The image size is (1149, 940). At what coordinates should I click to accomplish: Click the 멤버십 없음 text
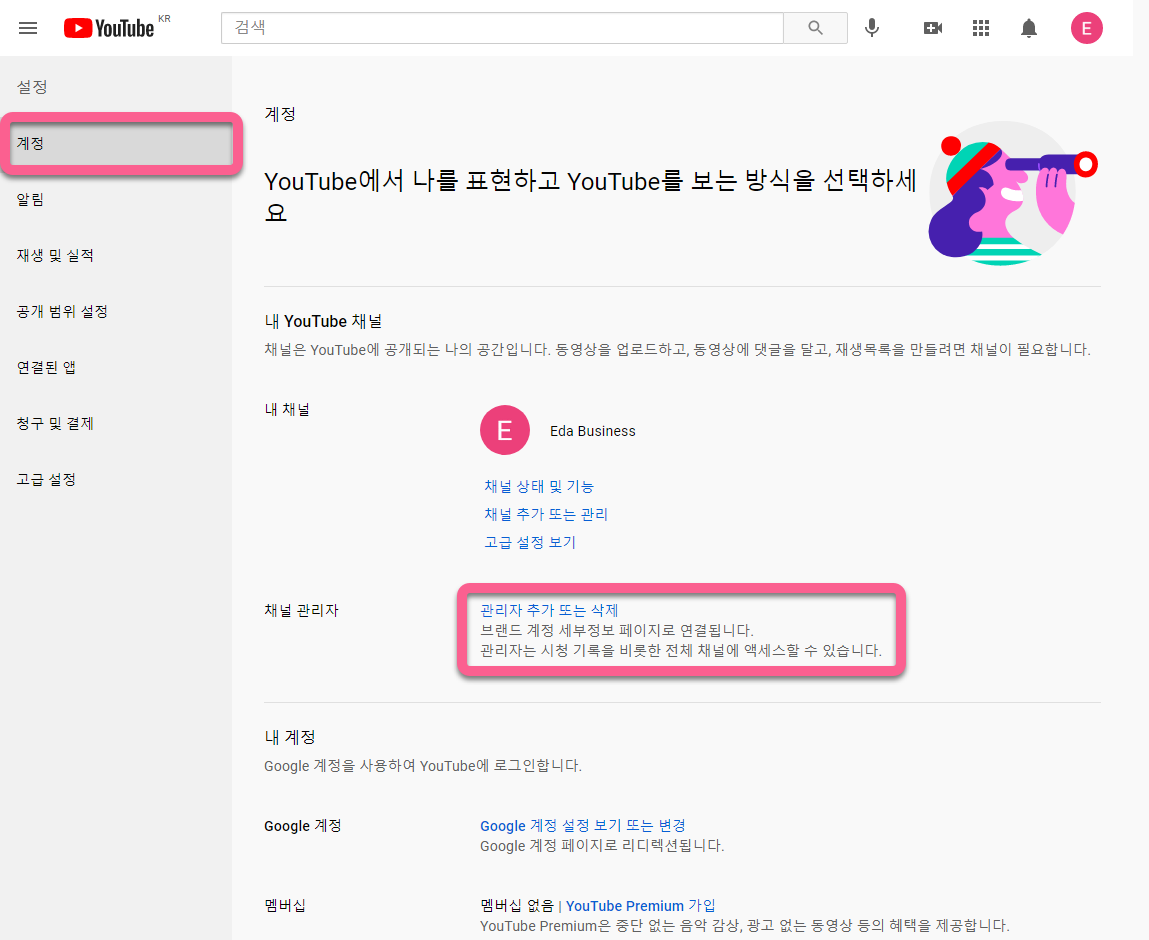(517, 906)
